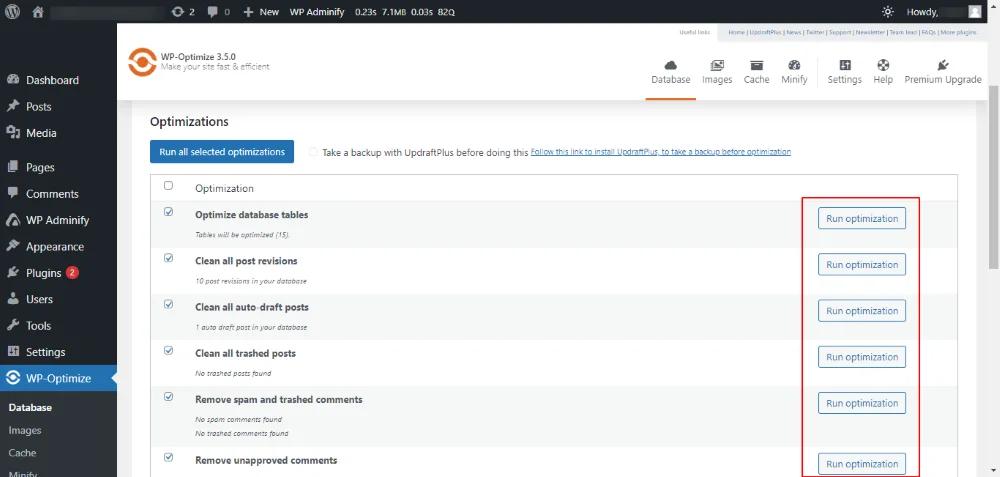Click text "Tables will be optimized (15)."
Viewport: 1000px width, 477px height.
pyautogui.click(x=242, y=235)
